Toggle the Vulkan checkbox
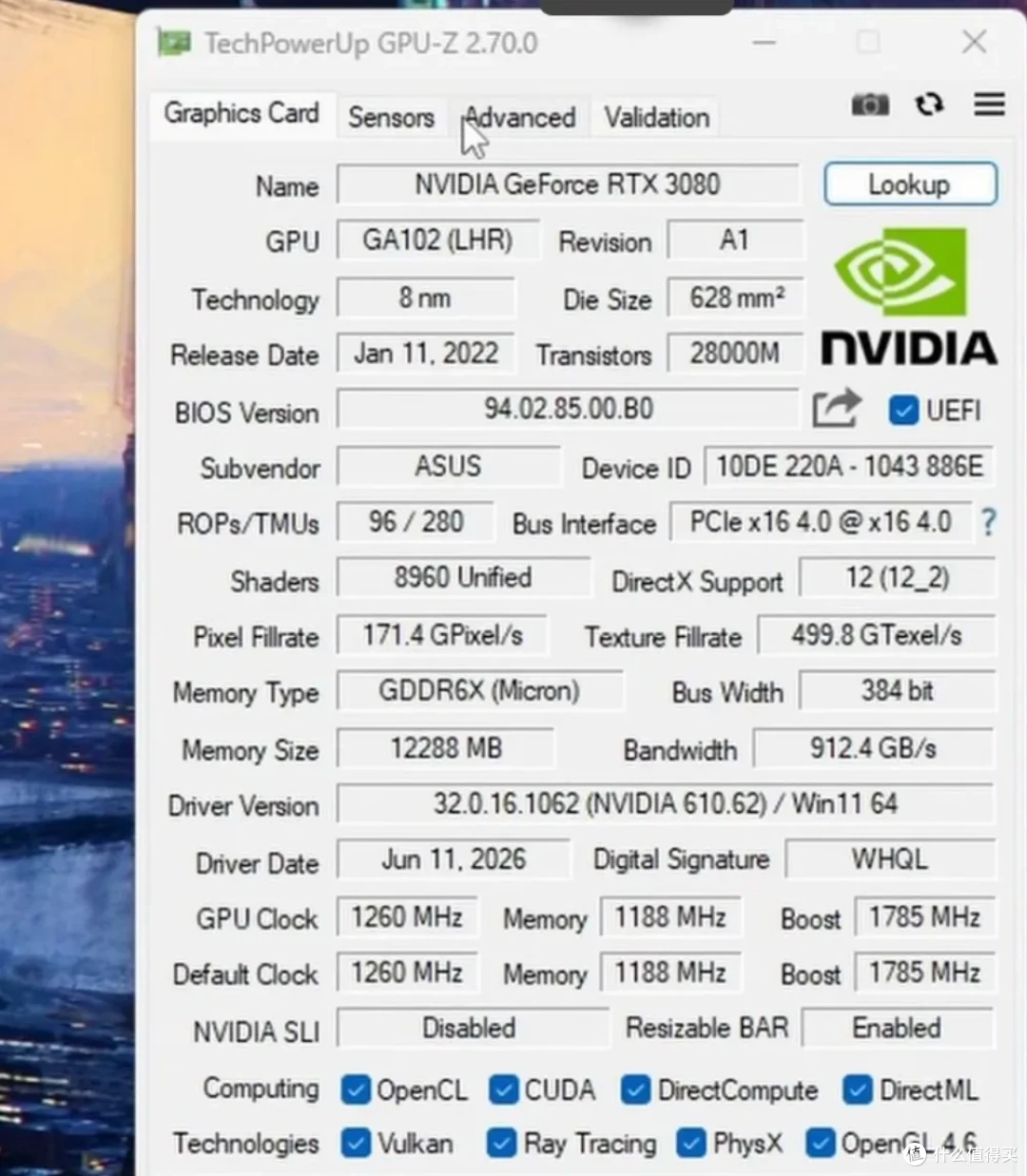This screenshot has width=1027, height=1176. (356, 1143)
